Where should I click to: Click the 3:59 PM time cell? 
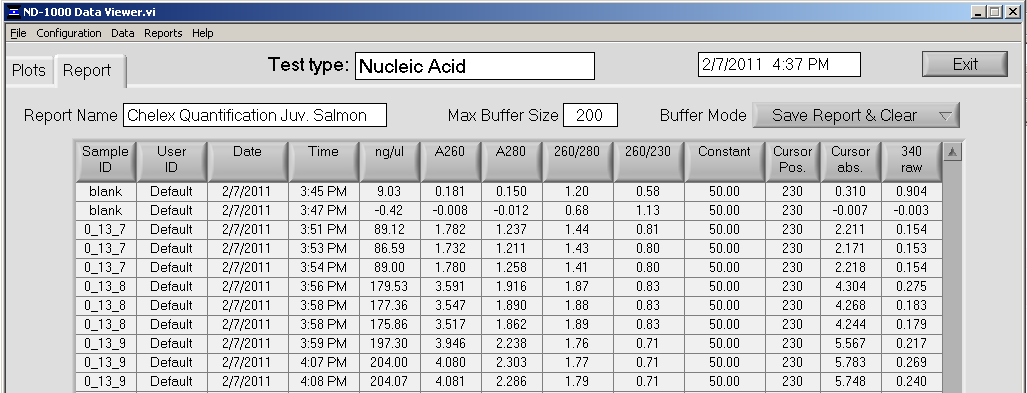pyautogui.click(x=324, y=343)
